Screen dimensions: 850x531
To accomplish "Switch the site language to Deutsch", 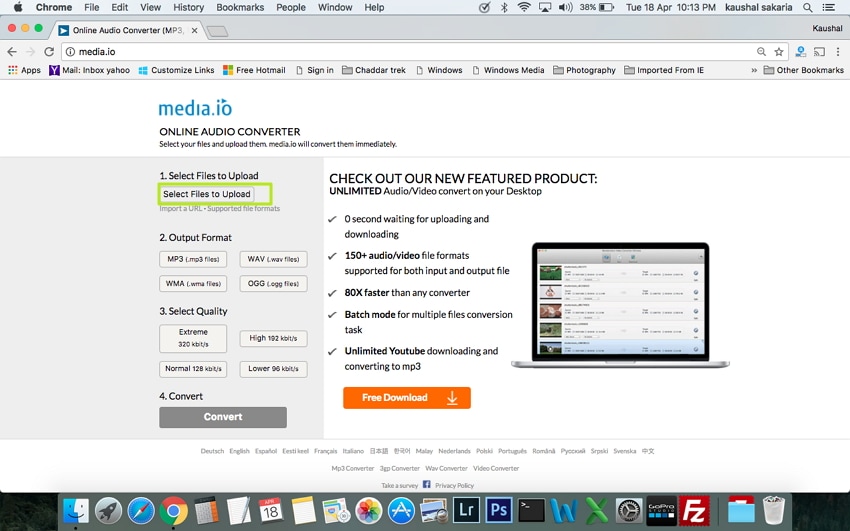I will pos(212,451).
